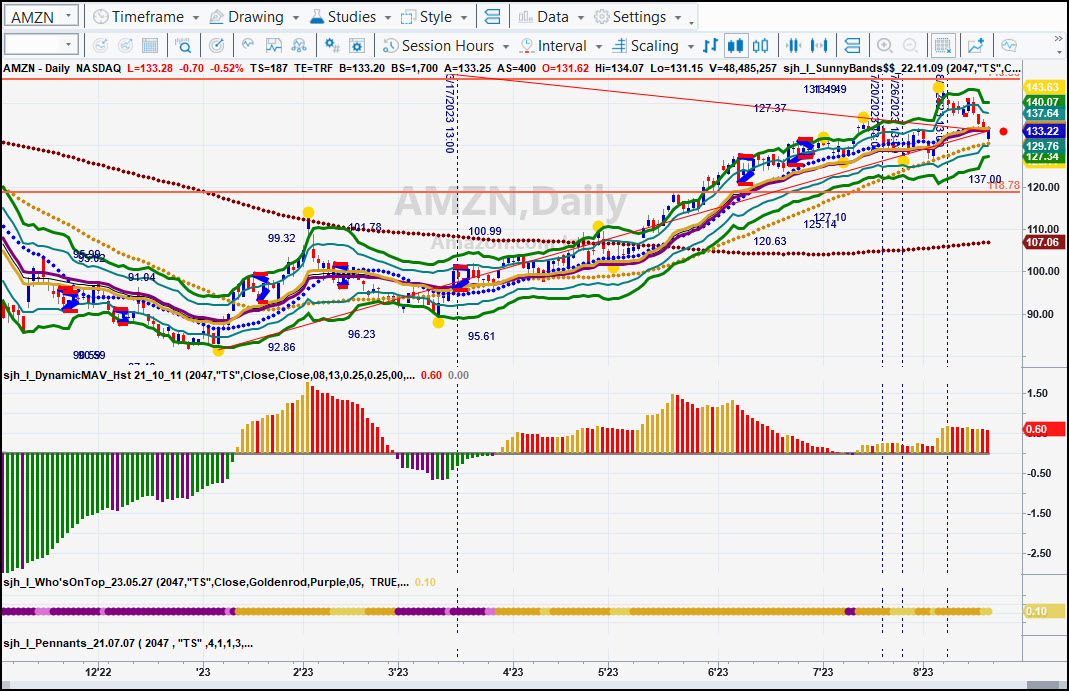1069x691 pixels.
Task: Click the greyed grid table icon
Action: tap(150, 46)
